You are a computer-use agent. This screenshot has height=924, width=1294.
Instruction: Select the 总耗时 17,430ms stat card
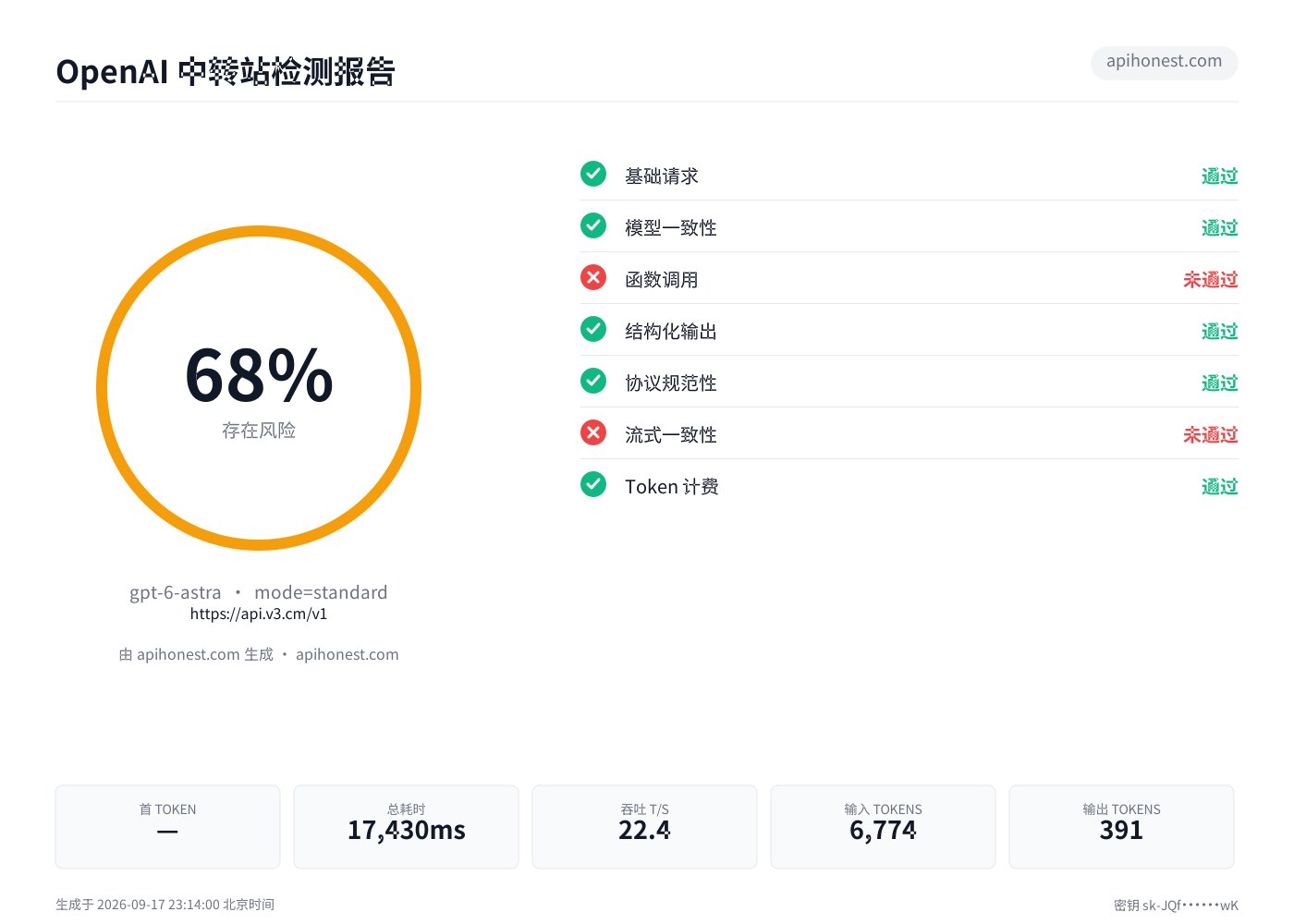tap(406, 827)
